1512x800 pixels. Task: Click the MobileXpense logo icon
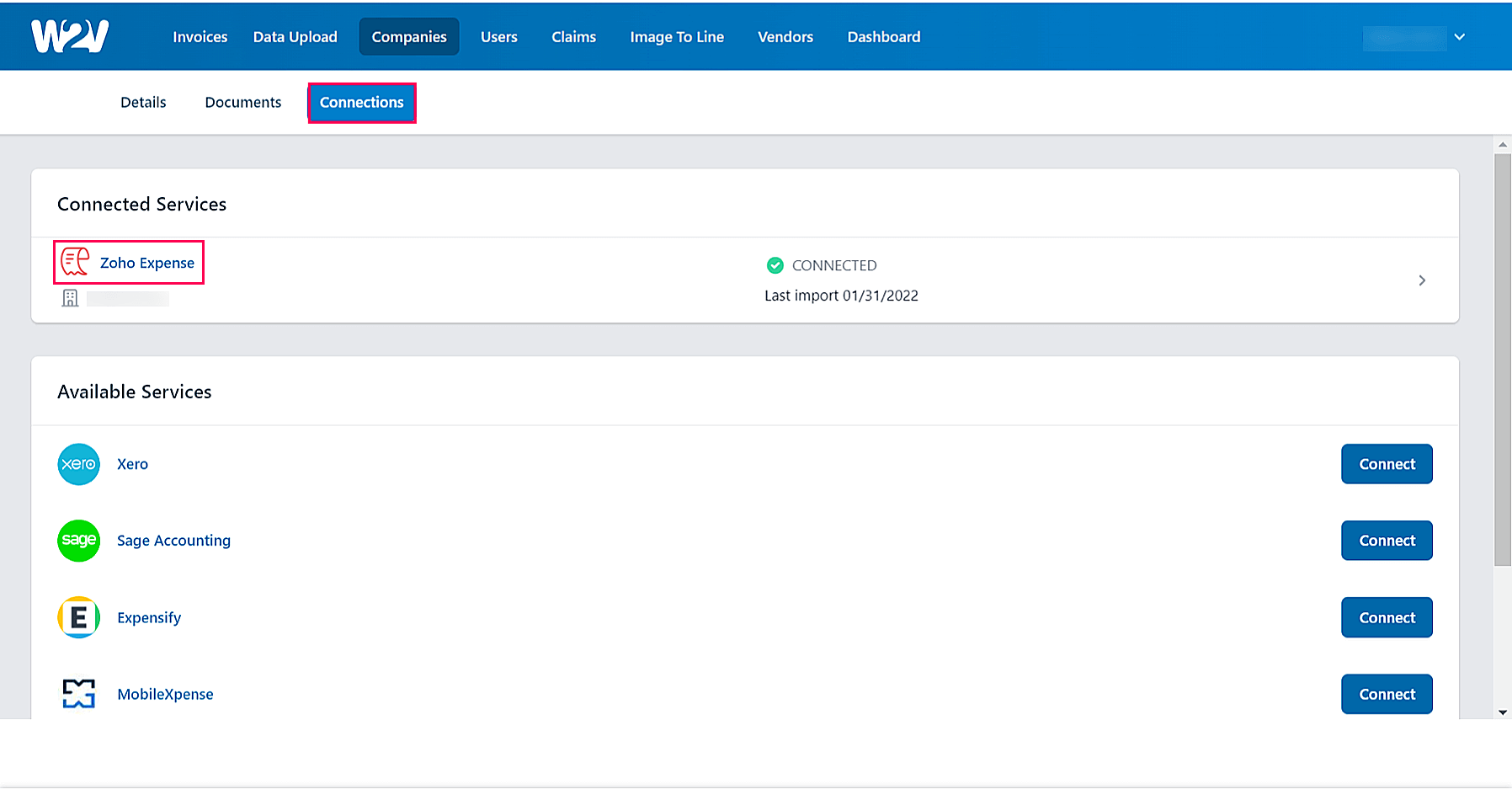78,694
